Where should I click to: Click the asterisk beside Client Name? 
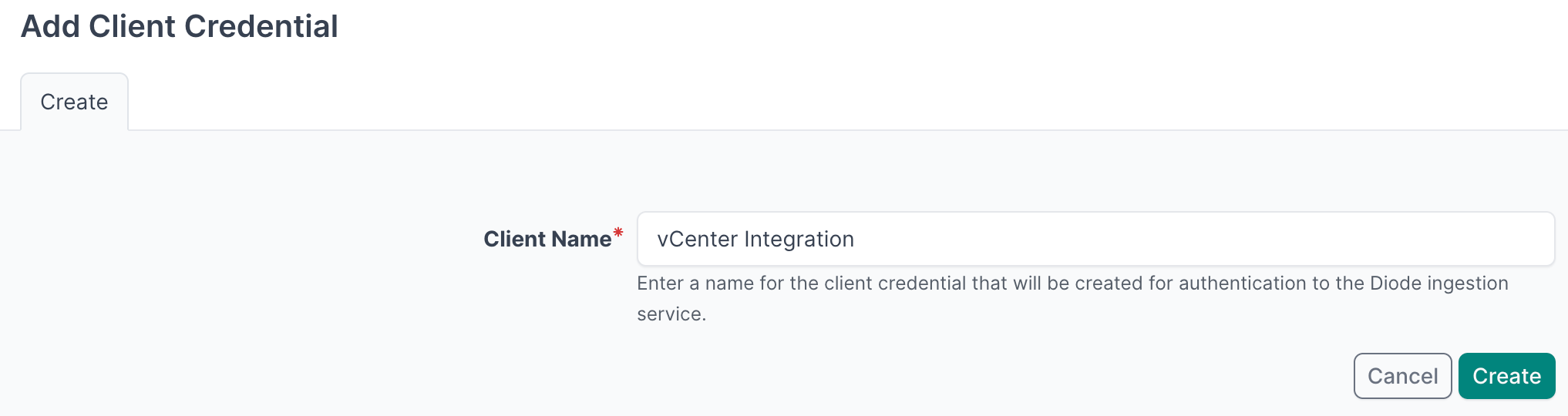(617, 233)
